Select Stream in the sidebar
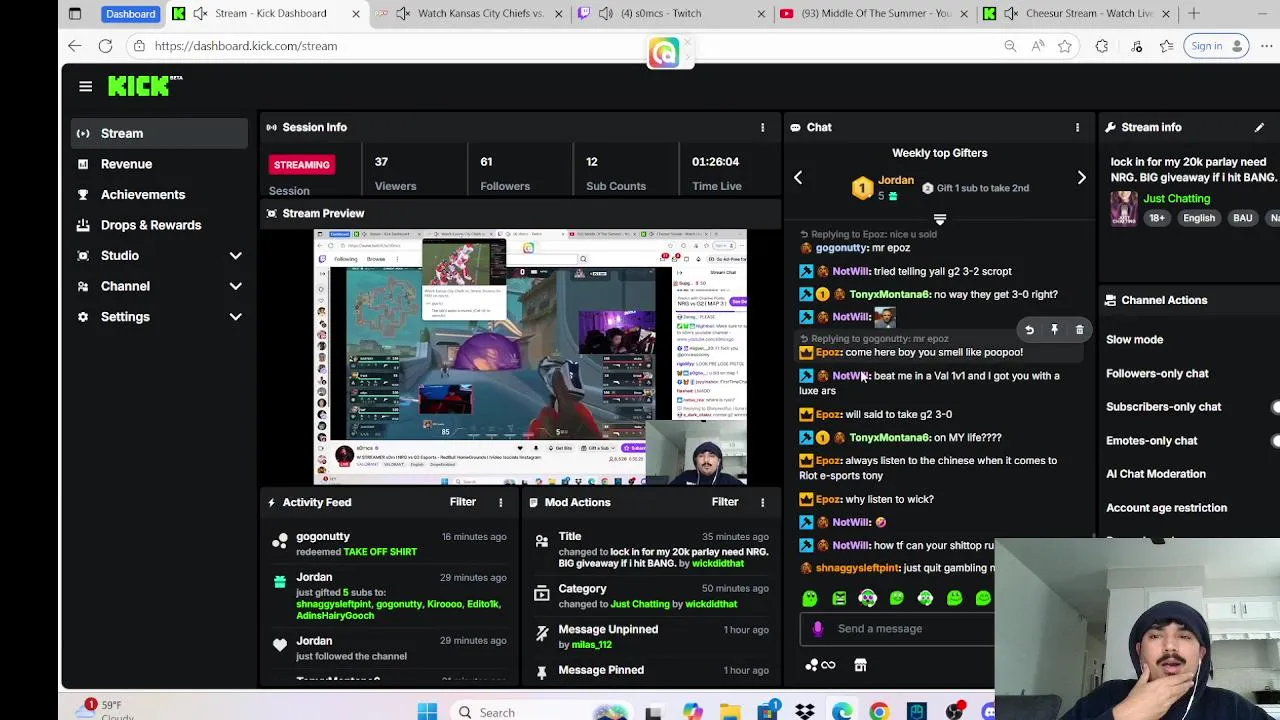1280x720 pixels. [159, 133]
